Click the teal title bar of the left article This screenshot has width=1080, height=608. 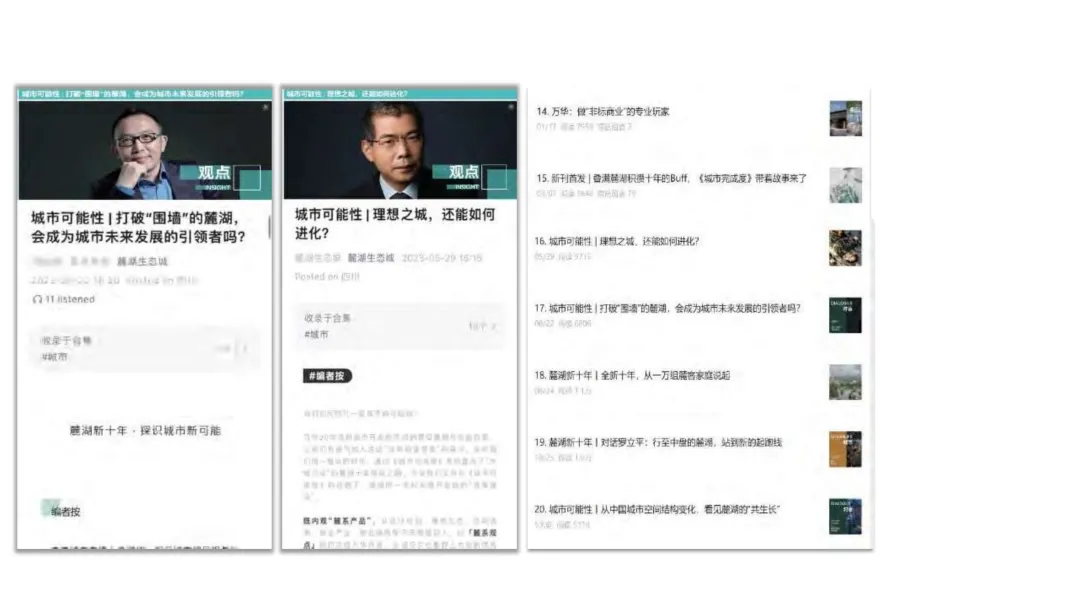(x=145, y=94)
